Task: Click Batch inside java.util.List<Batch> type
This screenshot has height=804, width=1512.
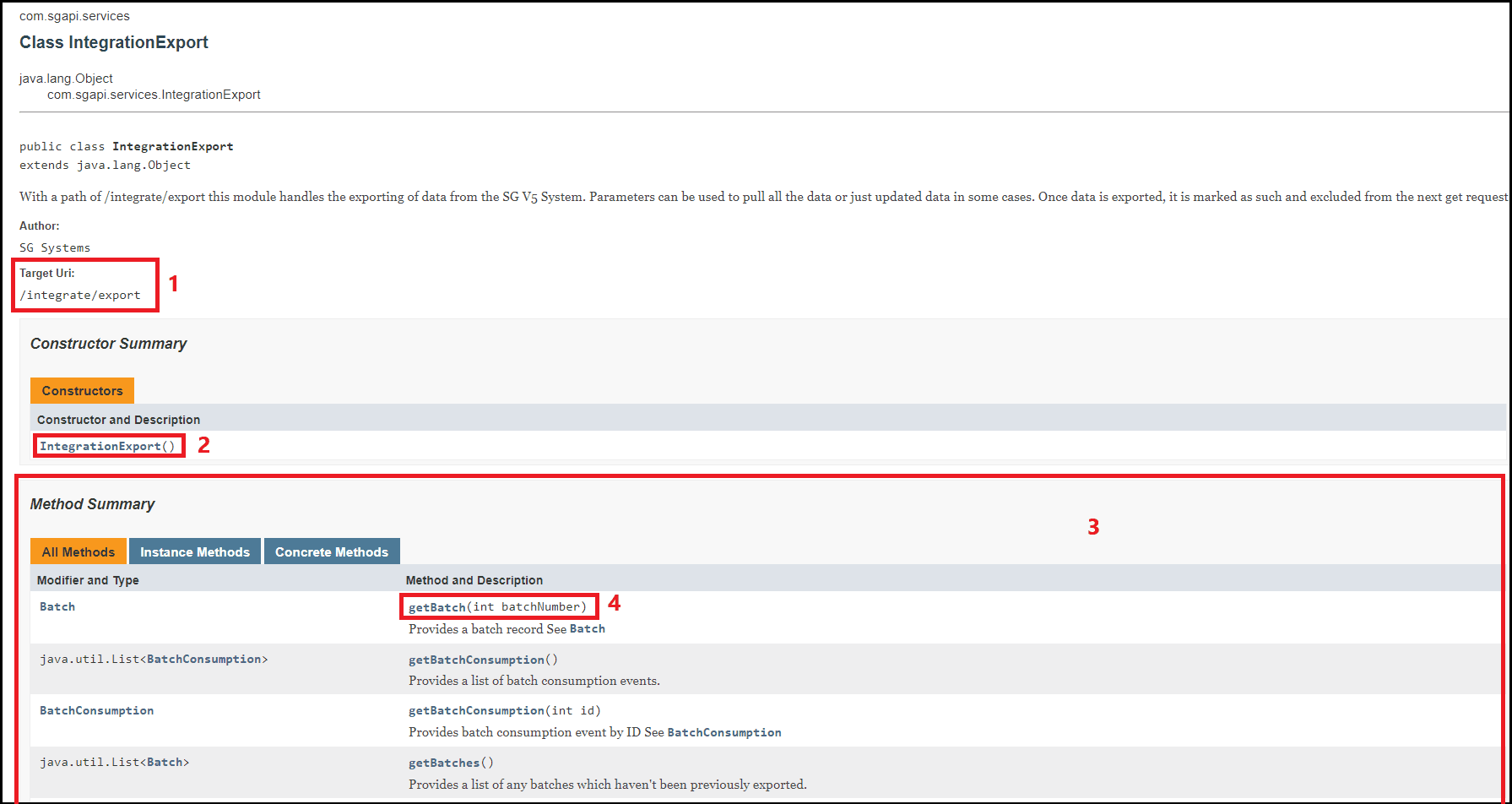Action: click(x=165, y=762)
